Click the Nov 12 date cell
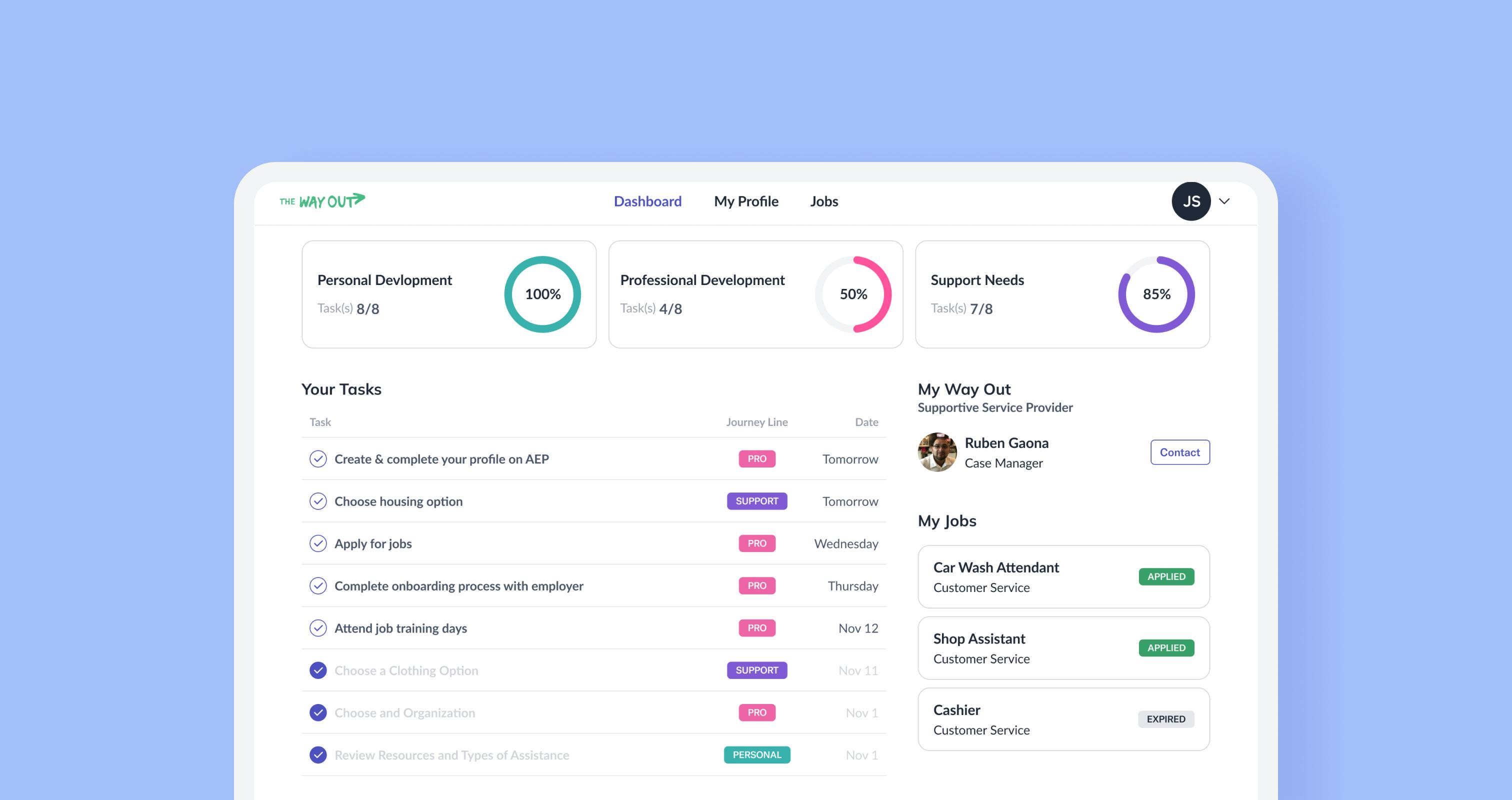Viewport: 1512px width, 800px height. click(858, 628)
